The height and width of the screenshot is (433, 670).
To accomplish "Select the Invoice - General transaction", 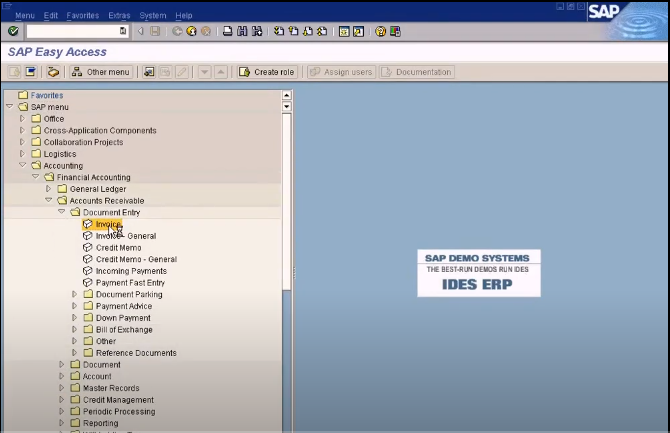I will 126,236.
